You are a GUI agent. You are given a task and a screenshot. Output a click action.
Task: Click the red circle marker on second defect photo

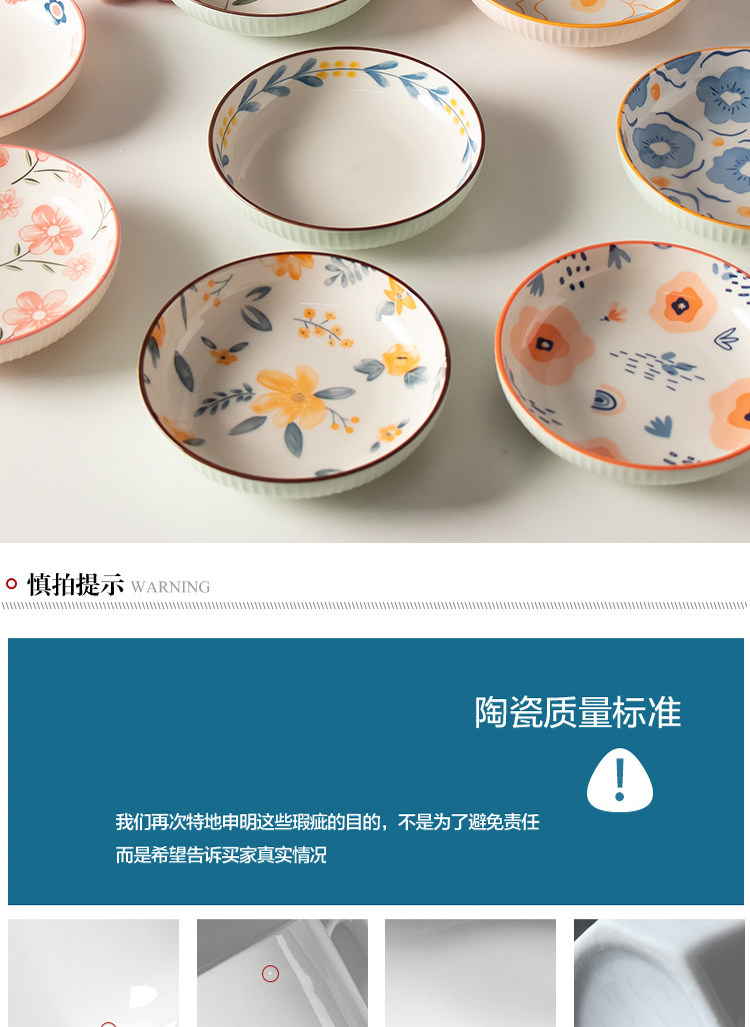271,974
